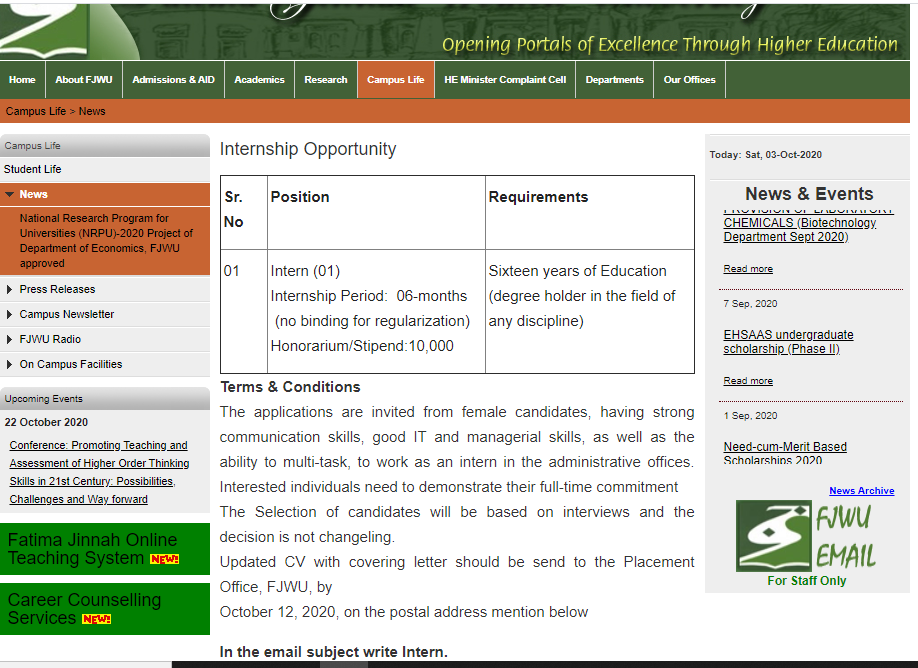
Task: Open the NRPU-2020 Project news item
Action: point(105,241)
